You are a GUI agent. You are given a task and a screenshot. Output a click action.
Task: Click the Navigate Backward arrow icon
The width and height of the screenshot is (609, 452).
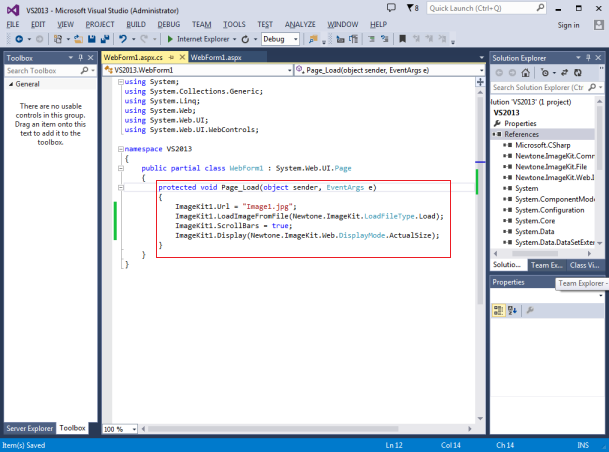(x=19, y=39)
